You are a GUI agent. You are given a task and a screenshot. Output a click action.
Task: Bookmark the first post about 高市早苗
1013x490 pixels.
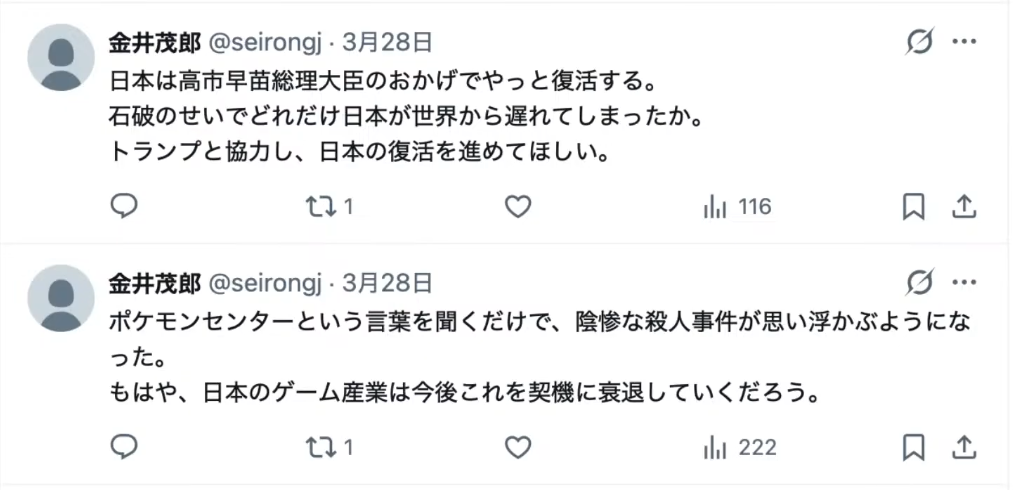click(913, 207)
